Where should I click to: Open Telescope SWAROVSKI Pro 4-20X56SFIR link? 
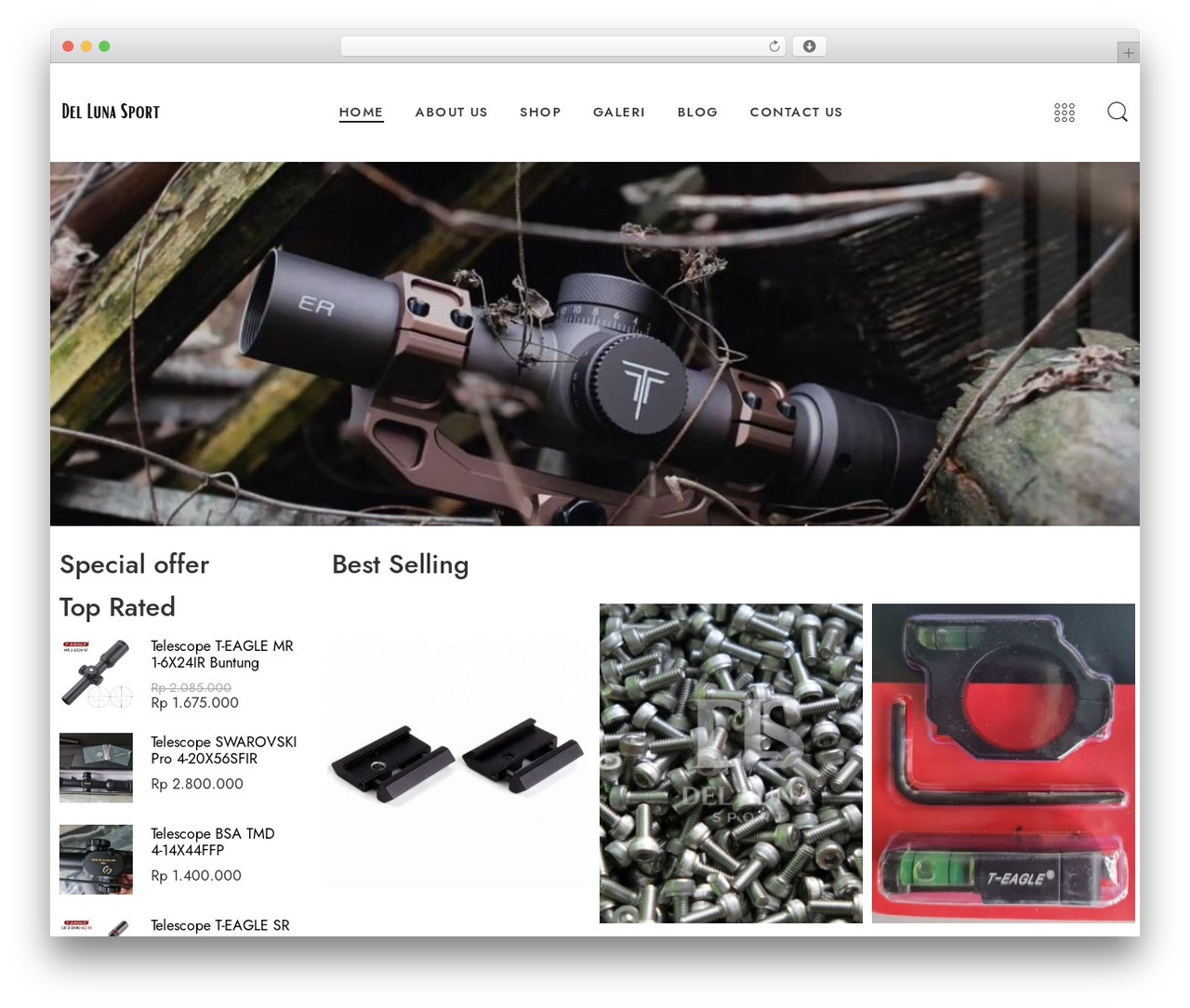[x=224, y=750]
